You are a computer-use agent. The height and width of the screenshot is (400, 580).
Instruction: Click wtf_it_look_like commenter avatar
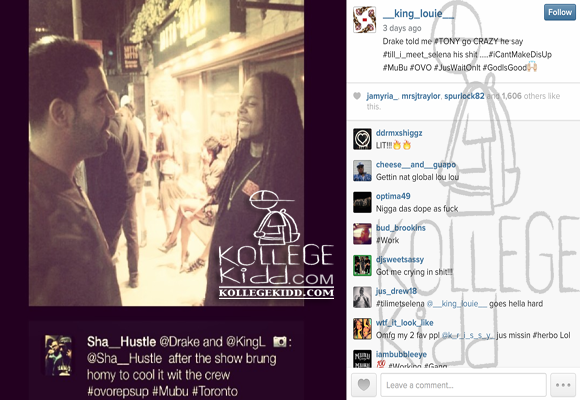coord(362,329)
